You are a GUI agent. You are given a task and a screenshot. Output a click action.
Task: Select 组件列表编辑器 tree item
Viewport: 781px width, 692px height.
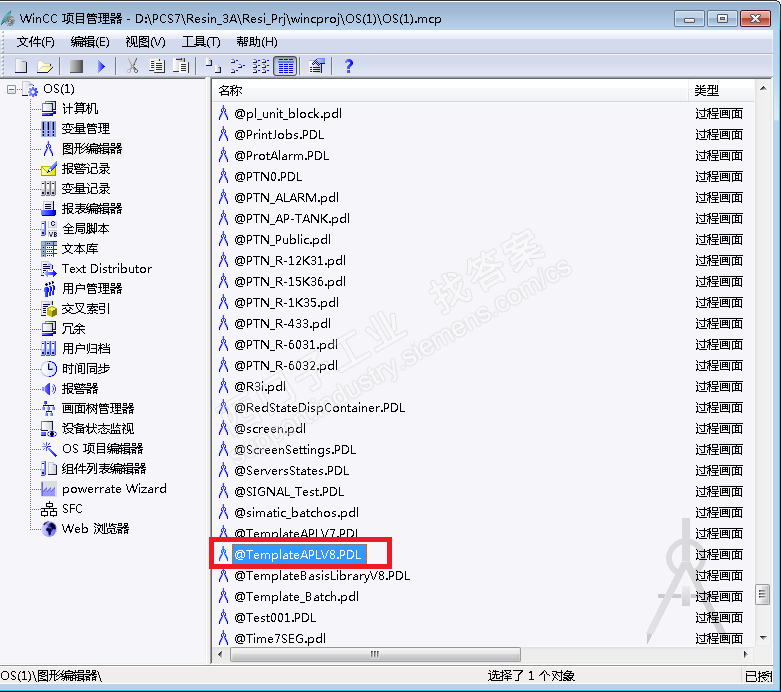tap(104, 469)
